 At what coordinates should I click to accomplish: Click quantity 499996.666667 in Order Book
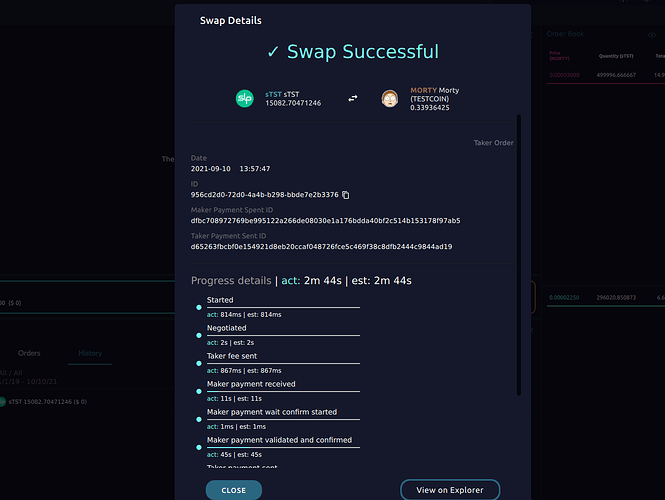click(x=616, y=75)
